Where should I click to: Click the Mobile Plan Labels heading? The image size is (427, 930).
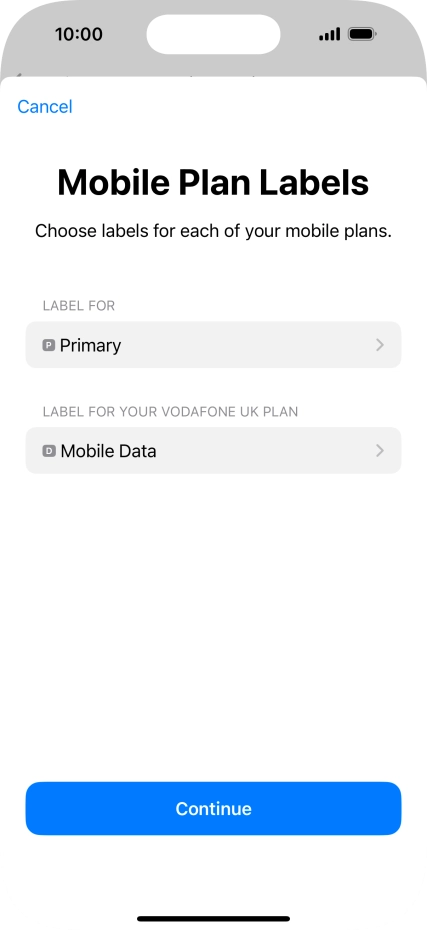(x=214, y=182)
